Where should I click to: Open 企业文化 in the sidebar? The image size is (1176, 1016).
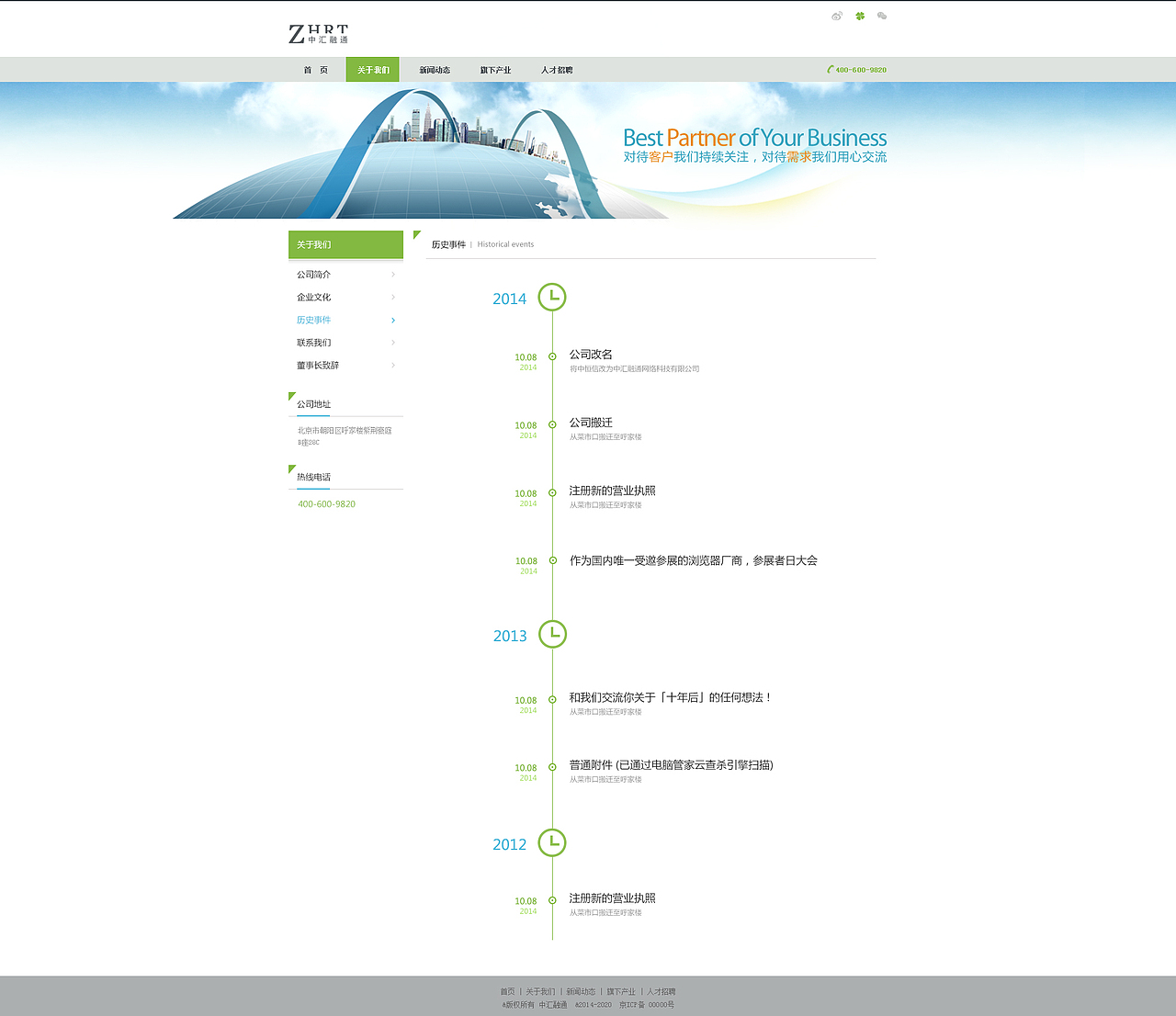[x=313, y=298]
